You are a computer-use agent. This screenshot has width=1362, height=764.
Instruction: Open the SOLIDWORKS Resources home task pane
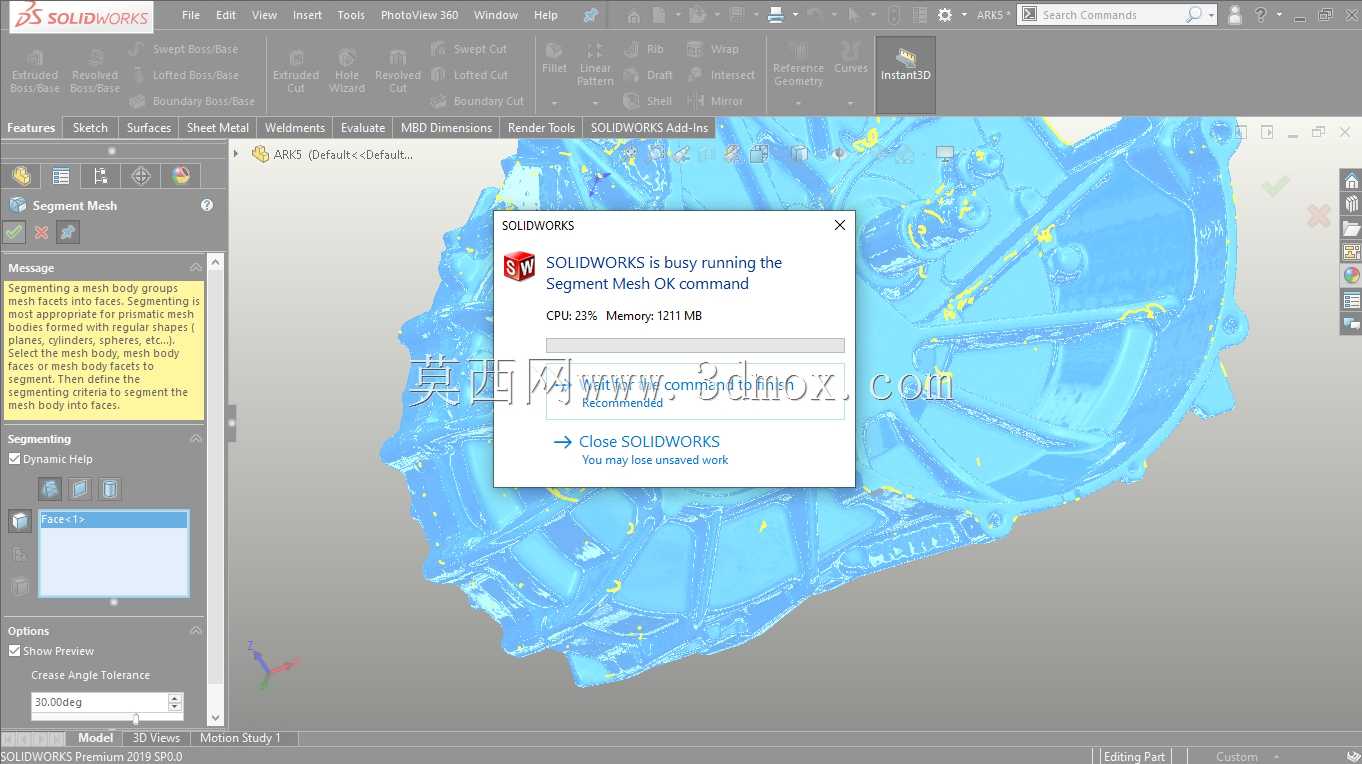(1351, 181)
